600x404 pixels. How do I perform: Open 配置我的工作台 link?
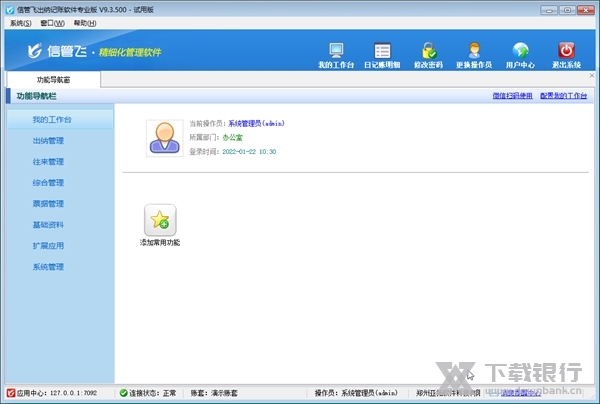click(563, 96)
